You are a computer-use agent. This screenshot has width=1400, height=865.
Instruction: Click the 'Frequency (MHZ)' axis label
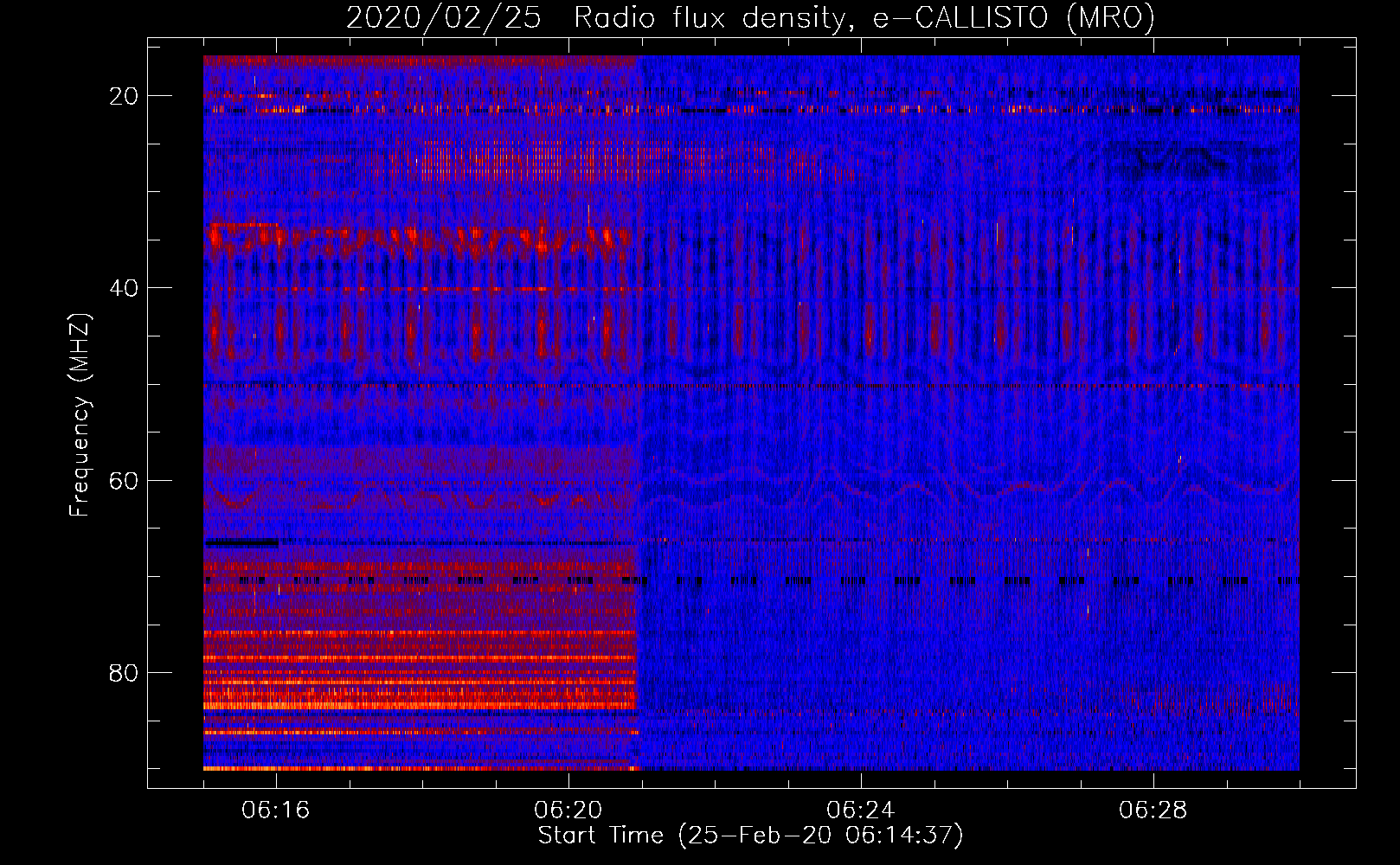coord(80,414)
